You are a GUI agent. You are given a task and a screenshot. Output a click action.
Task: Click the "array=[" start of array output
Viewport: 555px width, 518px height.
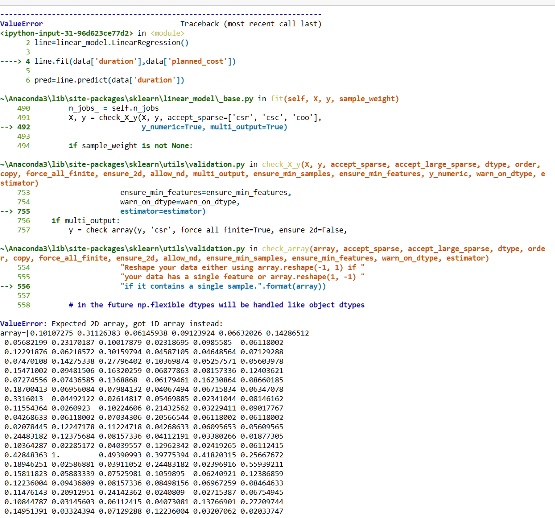point(15,333)
